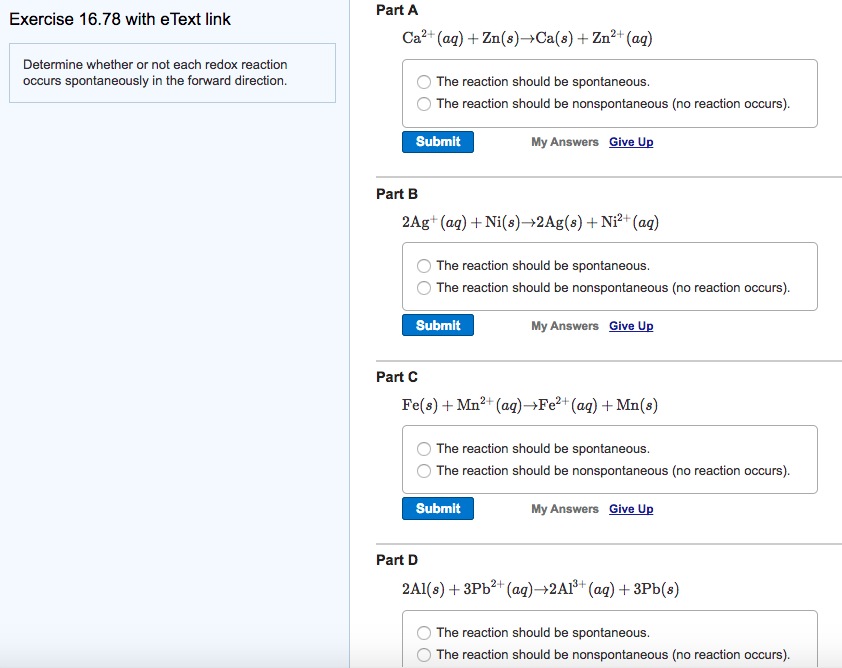Give Up on Part B
Viewport: 842px width, 668px height.
point(630,325)
